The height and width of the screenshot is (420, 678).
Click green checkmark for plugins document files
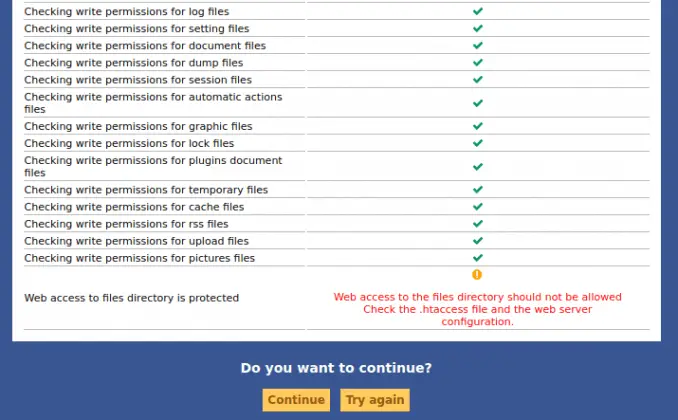pyautogui.click(x=478, y=167)
